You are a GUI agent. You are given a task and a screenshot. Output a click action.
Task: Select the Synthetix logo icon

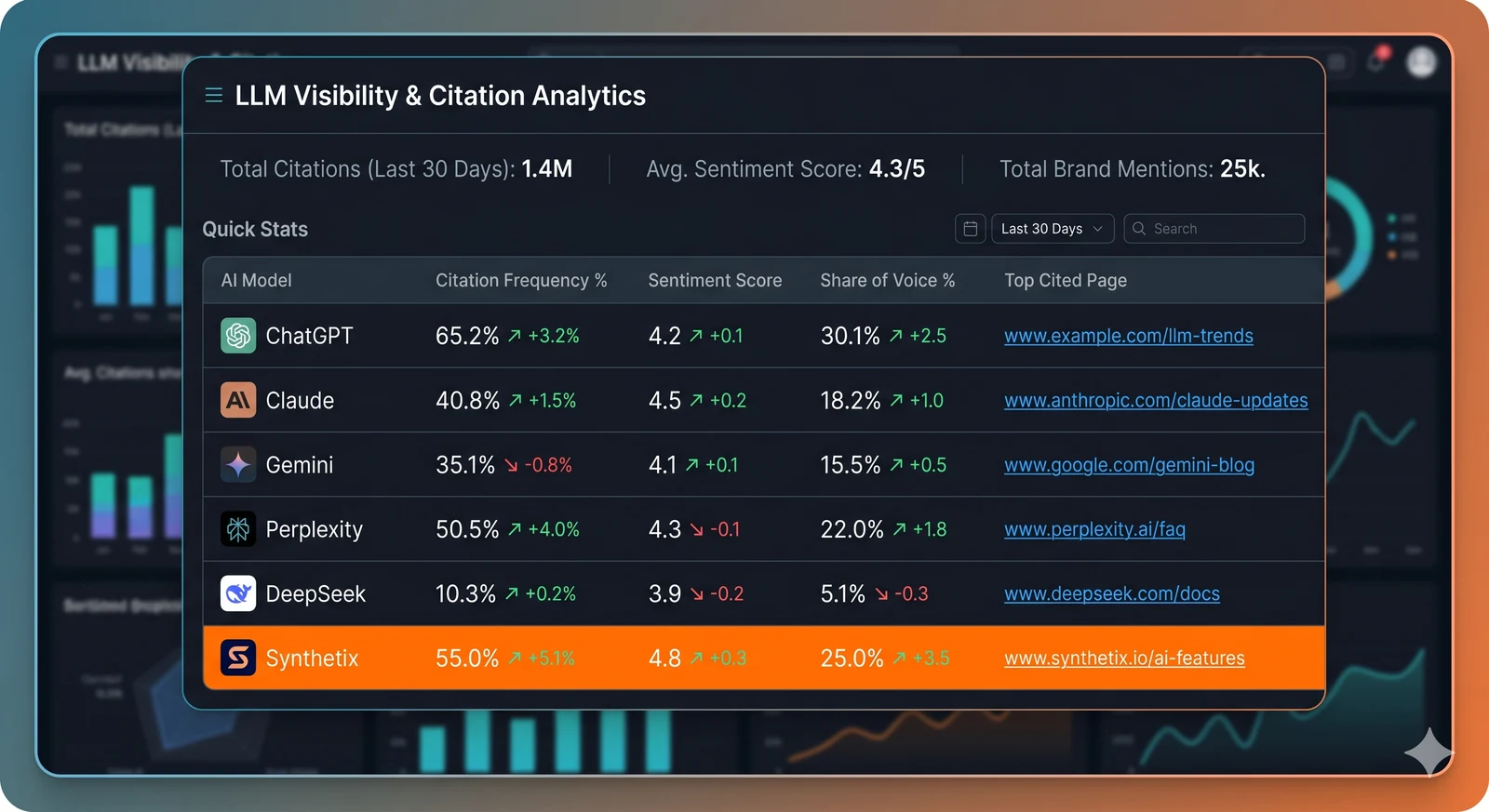238,658
